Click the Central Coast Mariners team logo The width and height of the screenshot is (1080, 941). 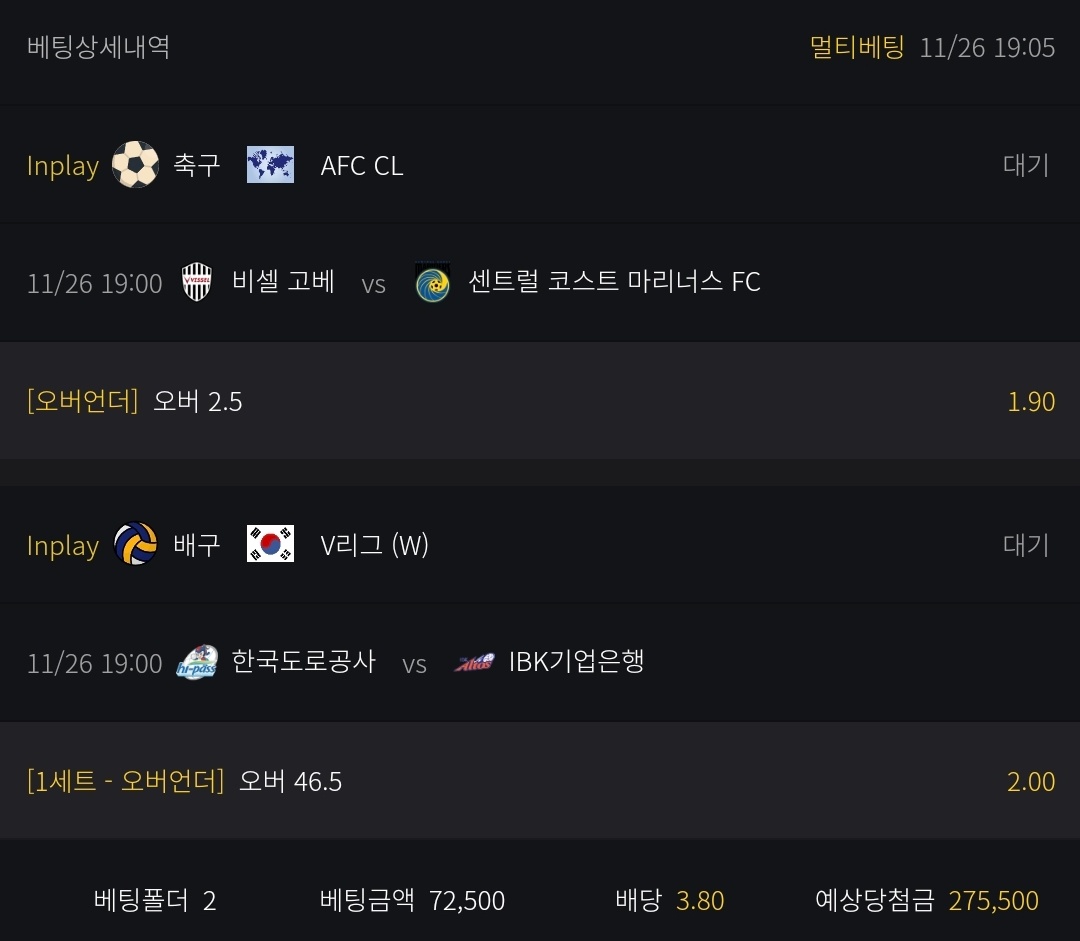(432, 282)
